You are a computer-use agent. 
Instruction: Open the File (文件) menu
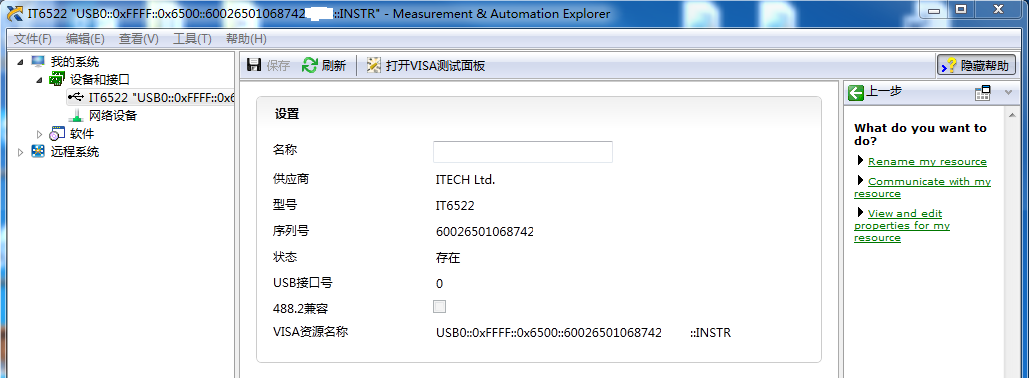[33, 39]
